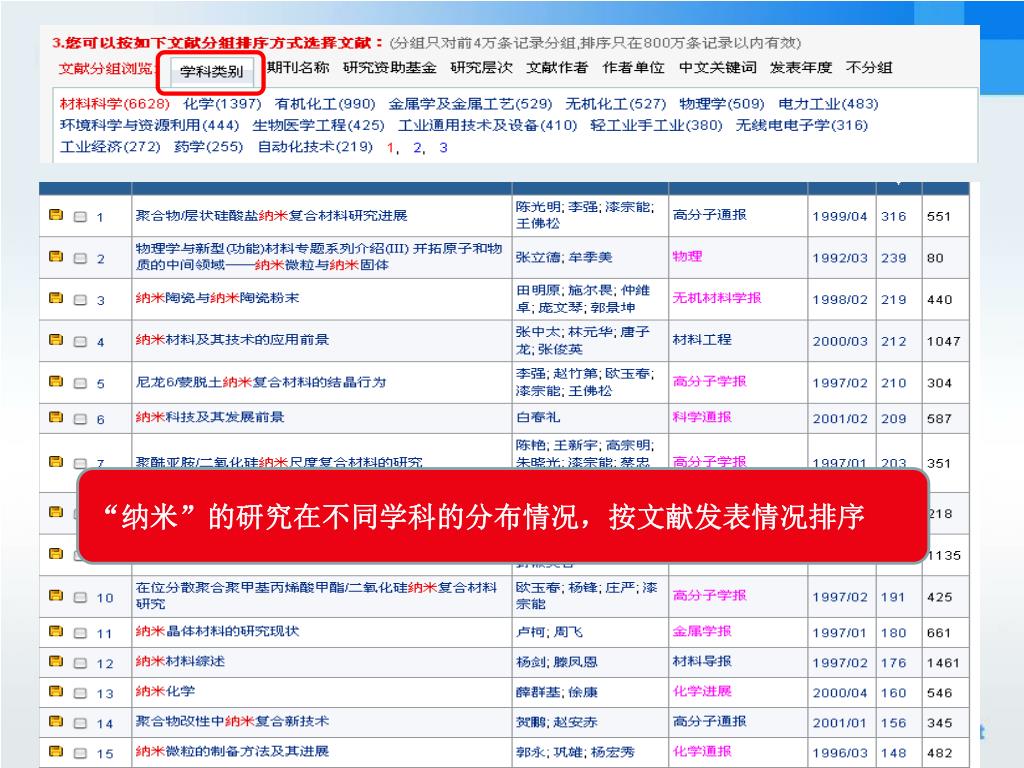Tick the checkbox for result 4
The image size is (1024, 768).
(80, 342)
